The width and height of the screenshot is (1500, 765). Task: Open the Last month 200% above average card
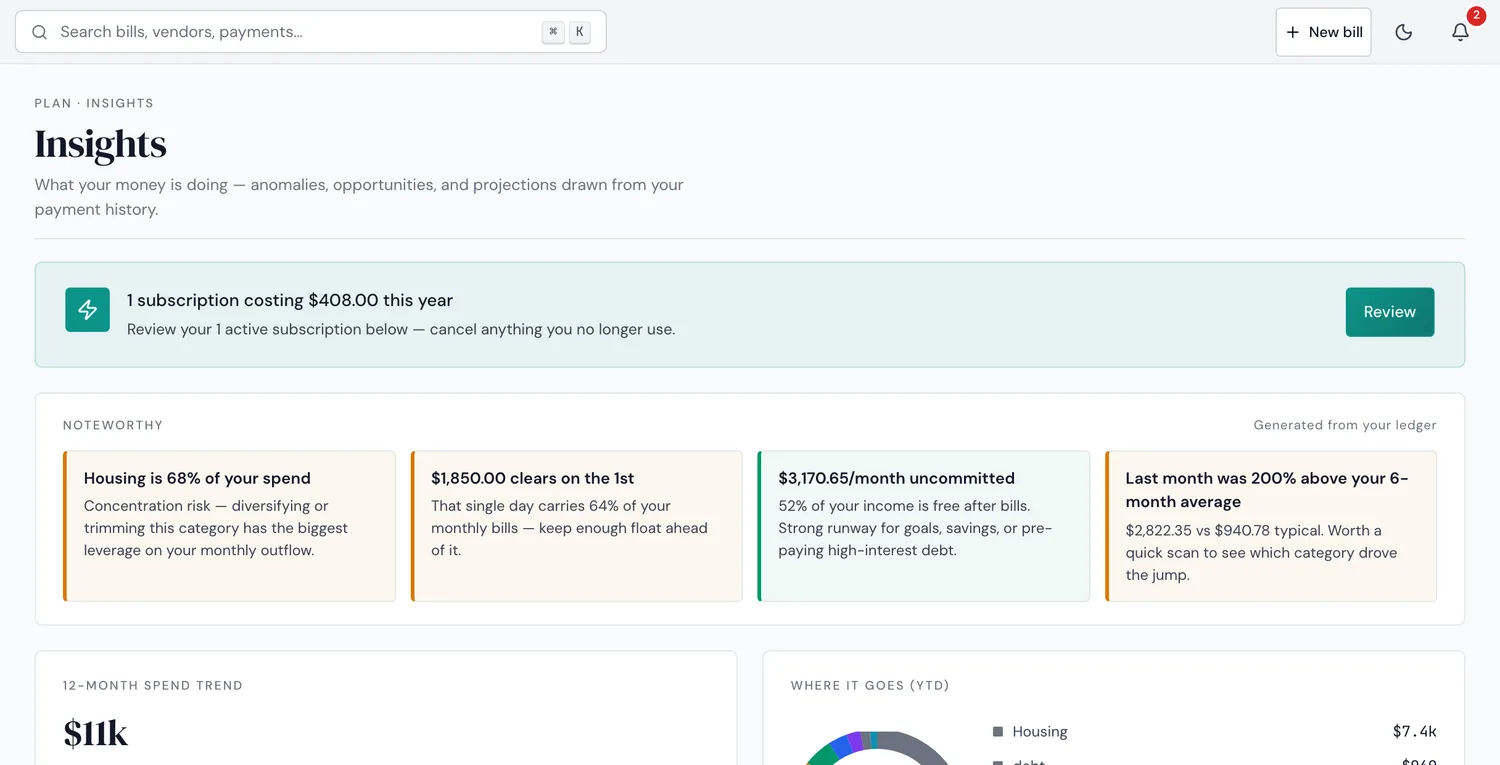(1271, 526)
